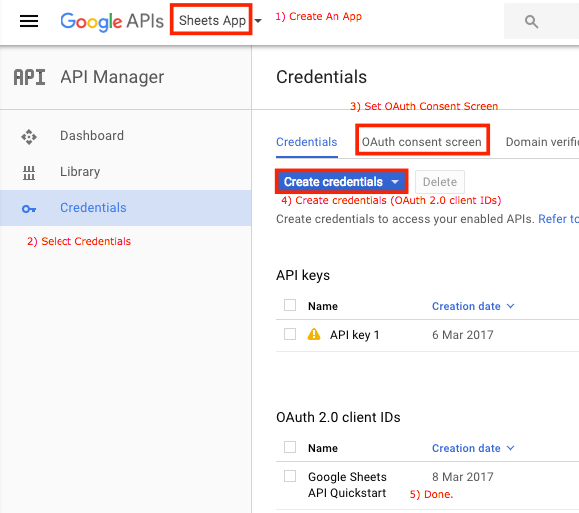
Task: Open API key 1 entry
Action: pyautogui.click(x=354, y=335)
